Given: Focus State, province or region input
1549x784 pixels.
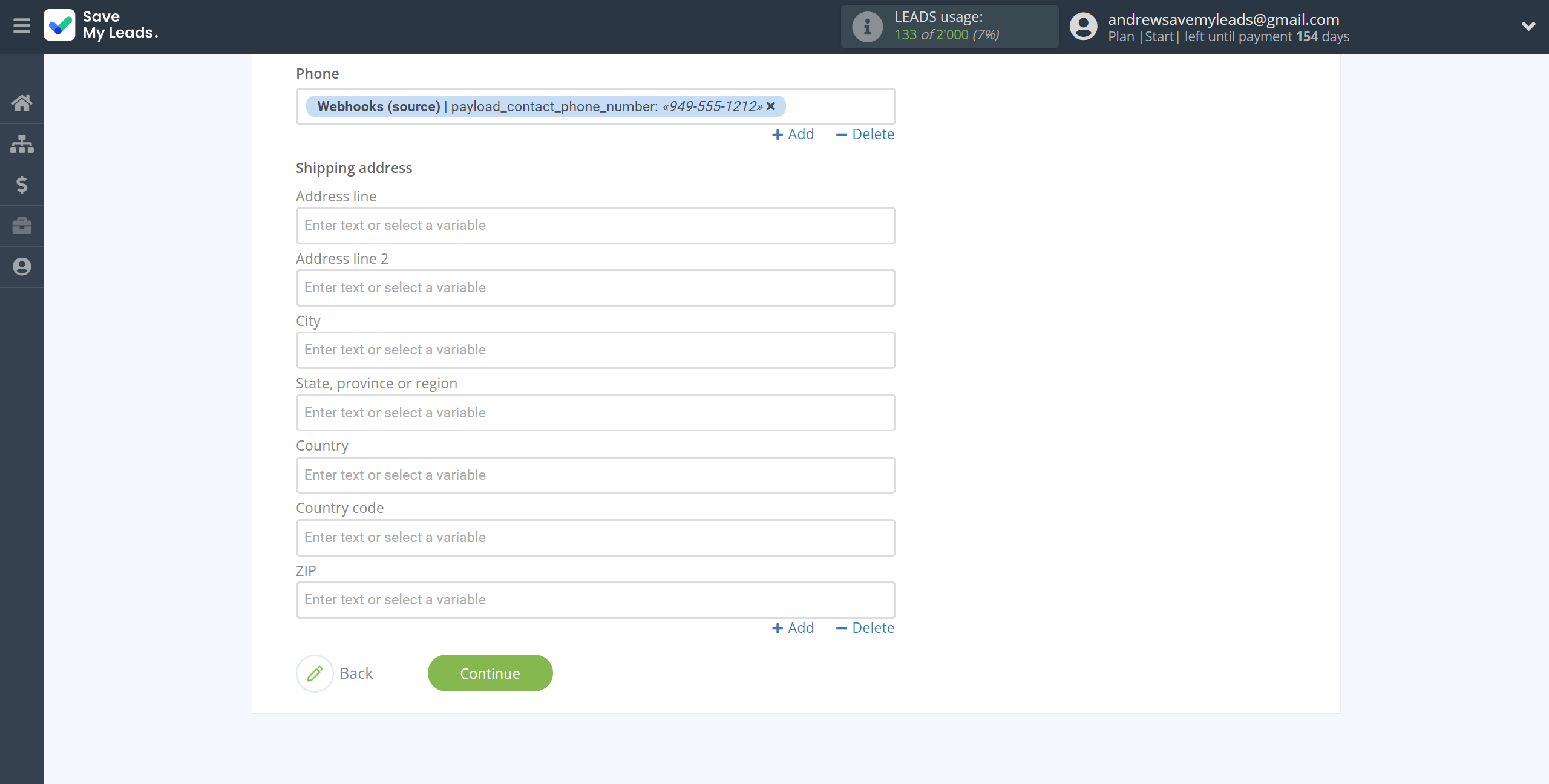Looking at the screenshot, I should (x=595, y=413).
